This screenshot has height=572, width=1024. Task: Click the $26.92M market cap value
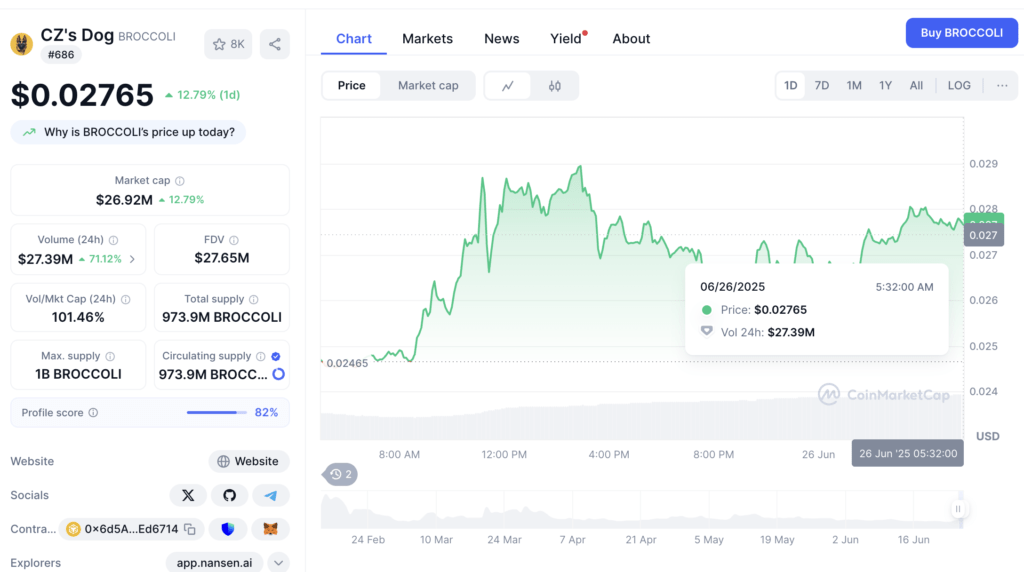point(124,200)
